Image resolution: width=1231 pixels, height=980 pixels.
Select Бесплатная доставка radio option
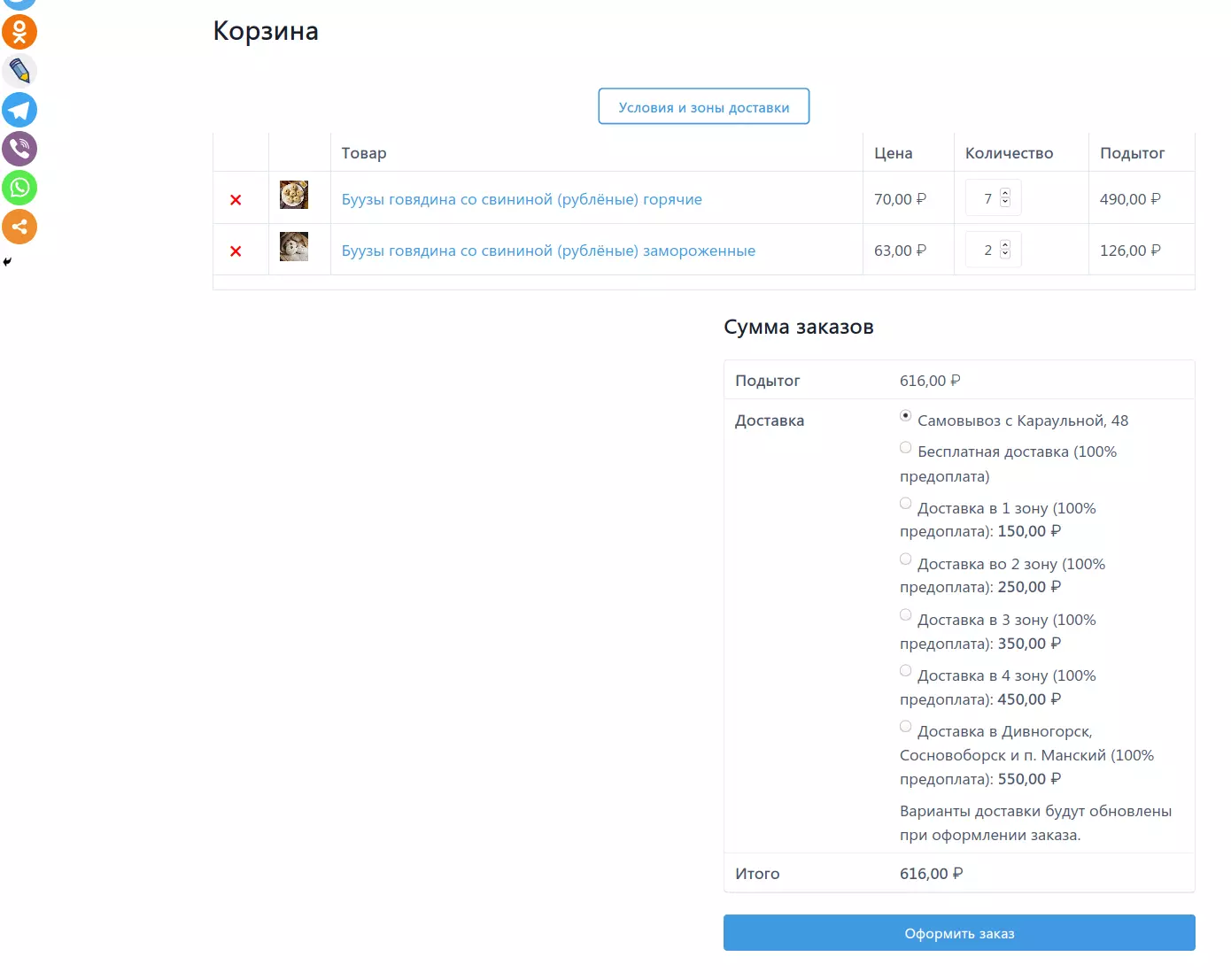coord(905,448)
